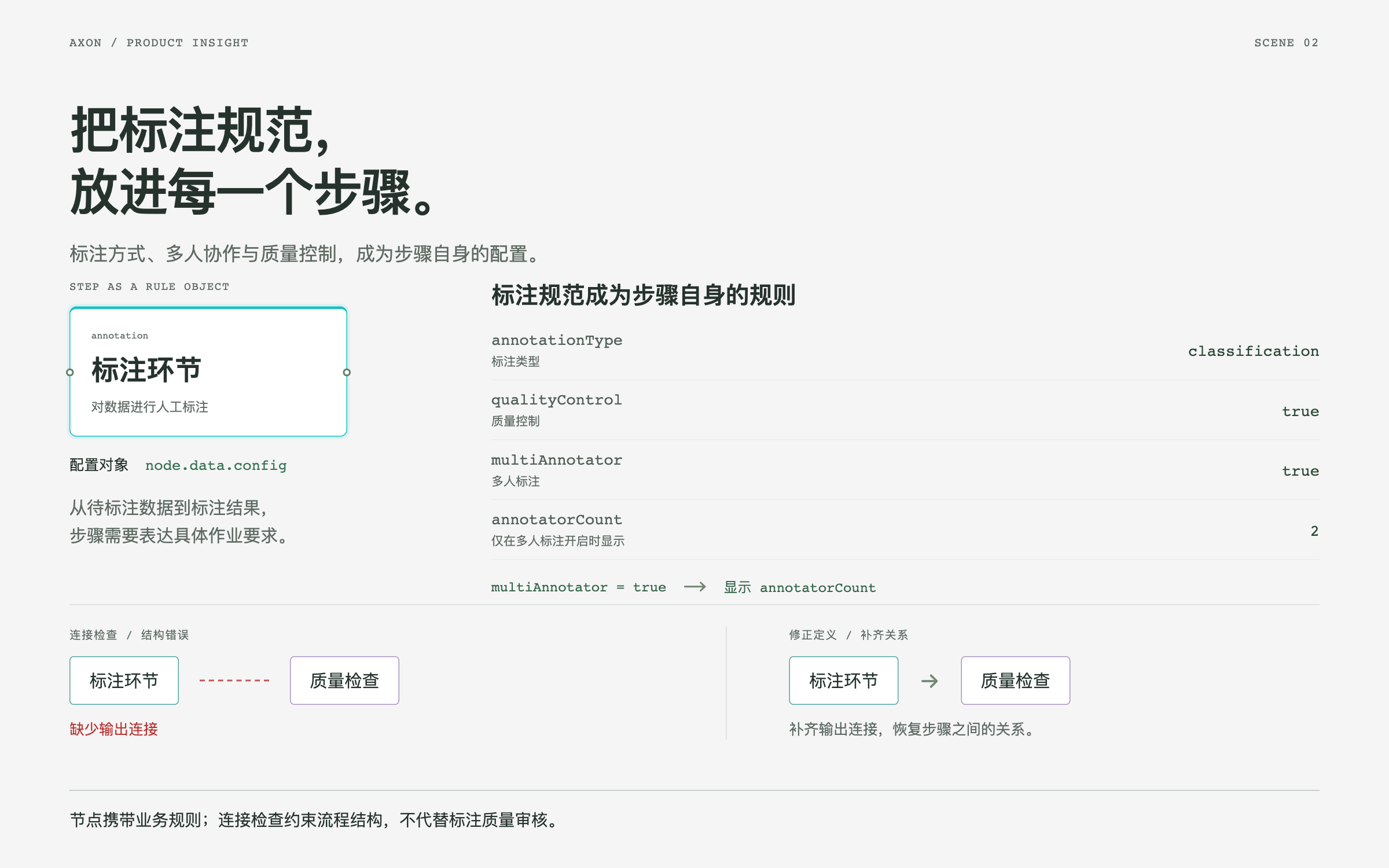The height and width of the screenshot is (868, 1389).
Task: Click the 多人标注 sublabel
Action: (x=516, y=481)
